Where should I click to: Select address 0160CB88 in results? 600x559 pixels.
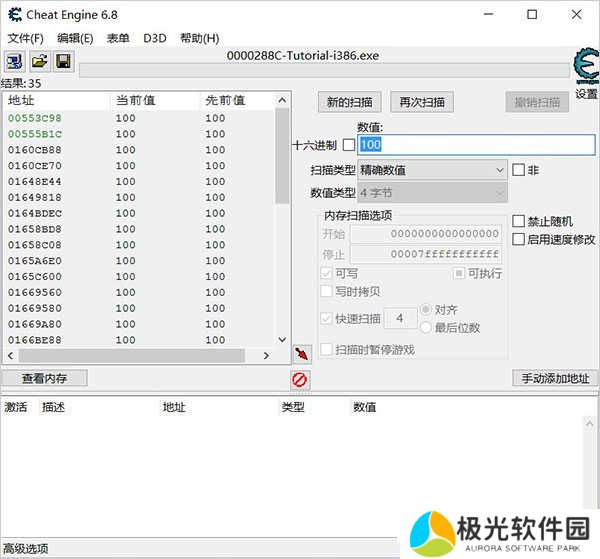coord(35,150)
